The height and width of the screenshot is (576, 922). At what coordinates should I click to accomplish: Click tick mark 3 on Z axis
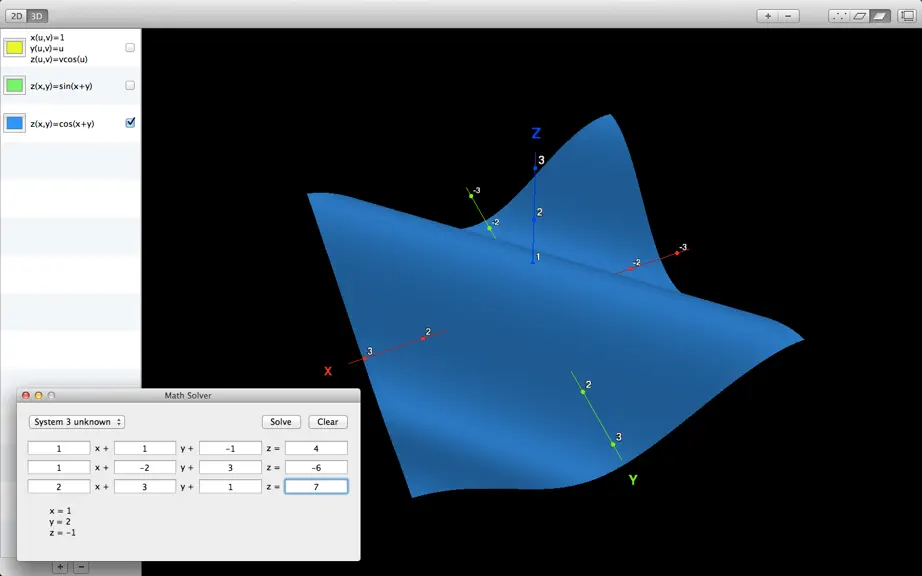tap(541, 160)
